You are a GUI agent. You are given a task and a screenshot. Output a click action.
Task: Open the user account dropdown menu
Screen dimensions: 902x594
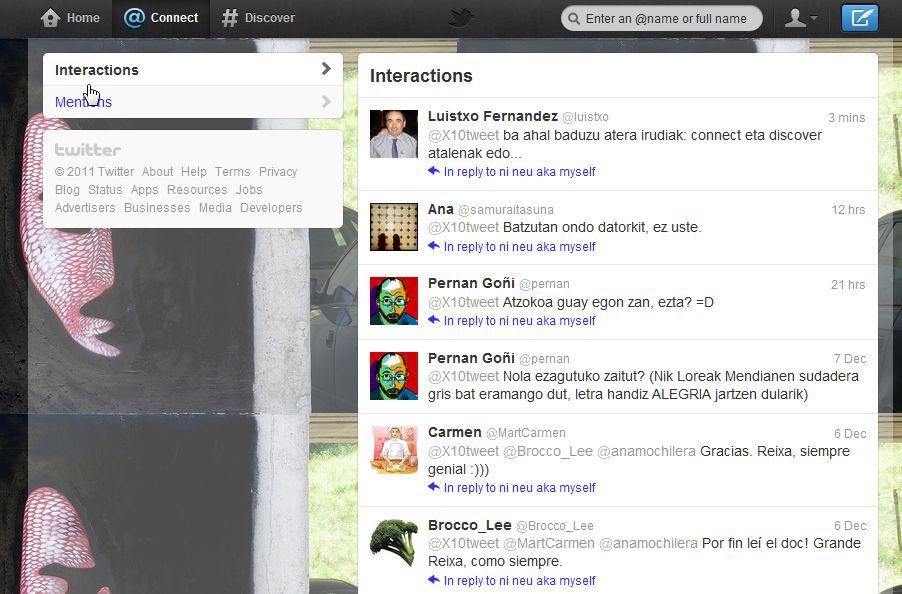[801, 18]
